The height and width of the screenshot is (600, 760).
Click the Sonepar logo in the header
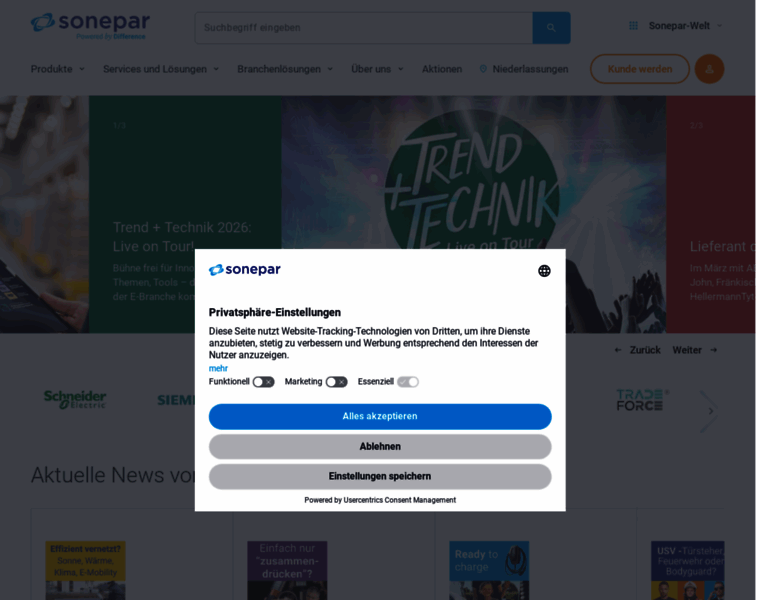tap(91, 26)
